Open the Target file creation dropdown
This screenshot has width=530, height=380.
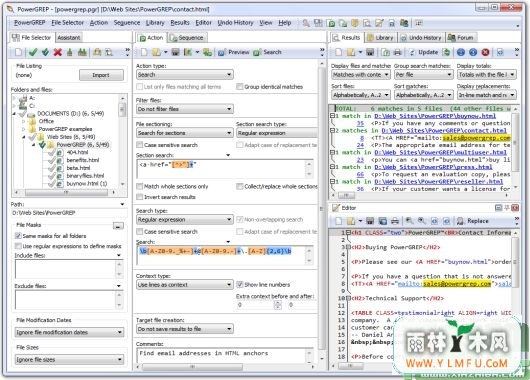(x=185, y=329)
